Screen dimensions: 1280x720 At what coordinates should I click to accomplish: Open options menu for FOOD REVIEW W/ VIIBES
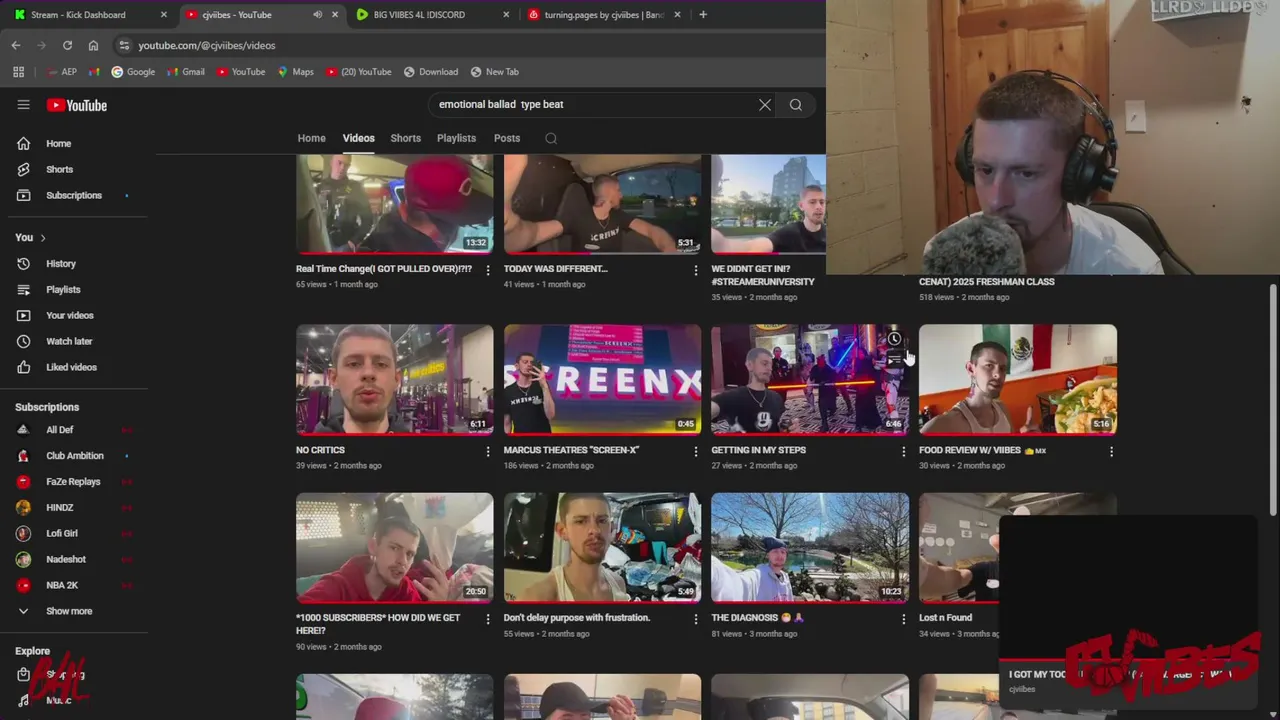pyautogui.click(x=1111, y=451)
